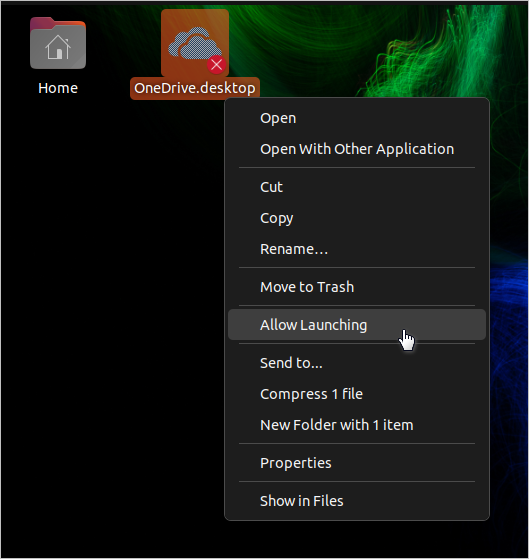The height and width of the screenshot is (559, 529).
Task: Choose Move to Trash
Action: [x=357, y=287]
